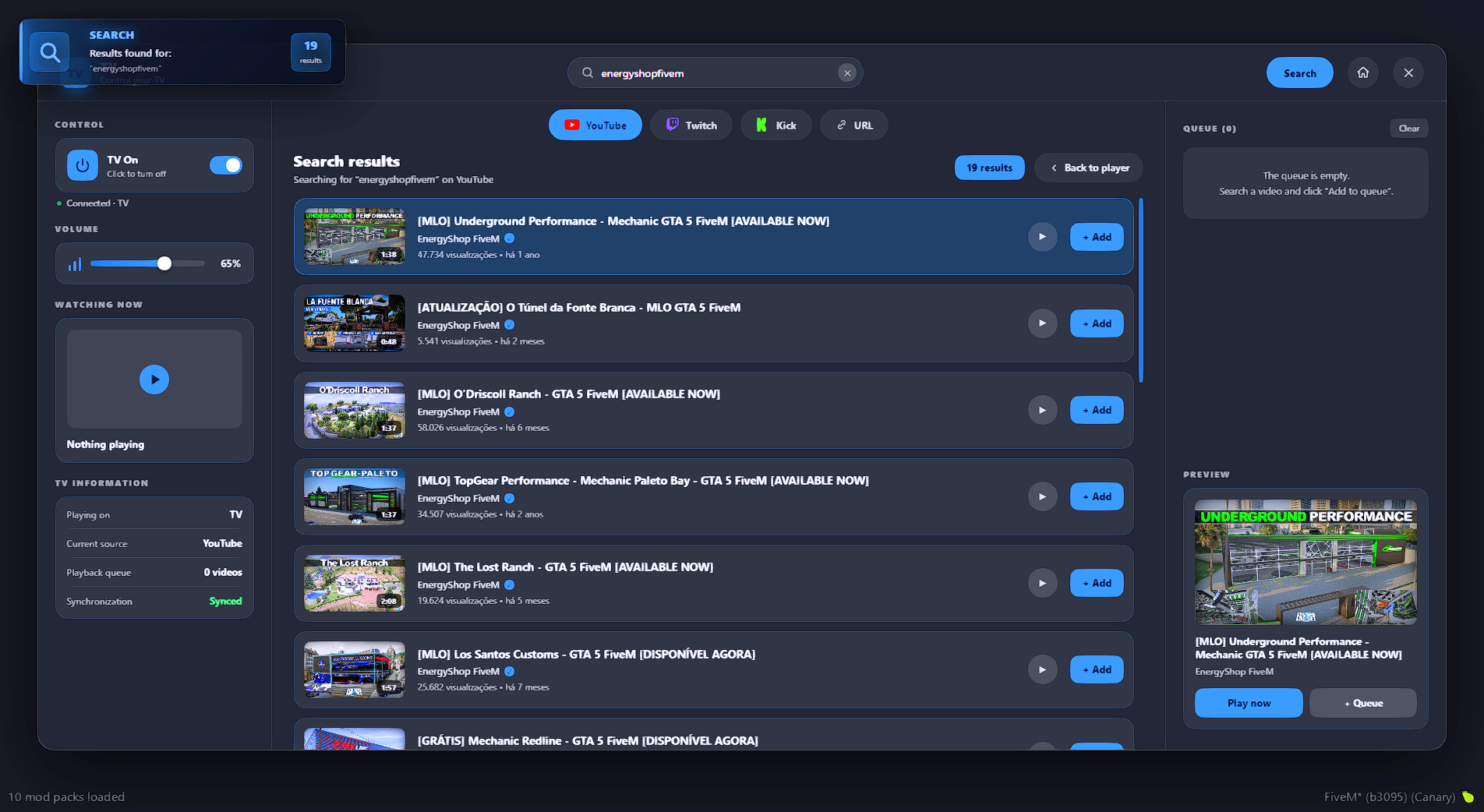Click the results list scrollbar
This screenshot has width=1484, height=812.
(x=1141, y=290)
